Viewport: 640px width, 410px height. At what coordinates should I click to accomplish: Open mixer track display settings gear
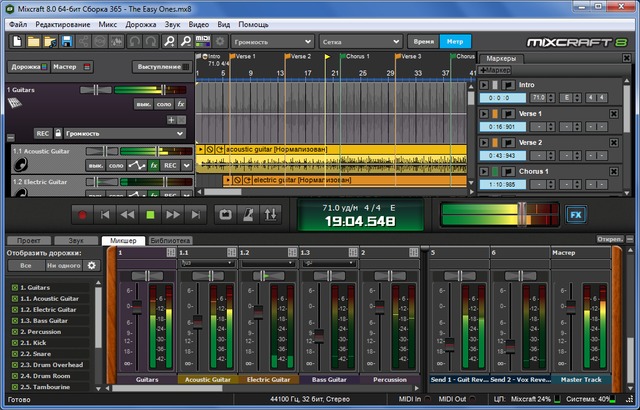point(91,266)
